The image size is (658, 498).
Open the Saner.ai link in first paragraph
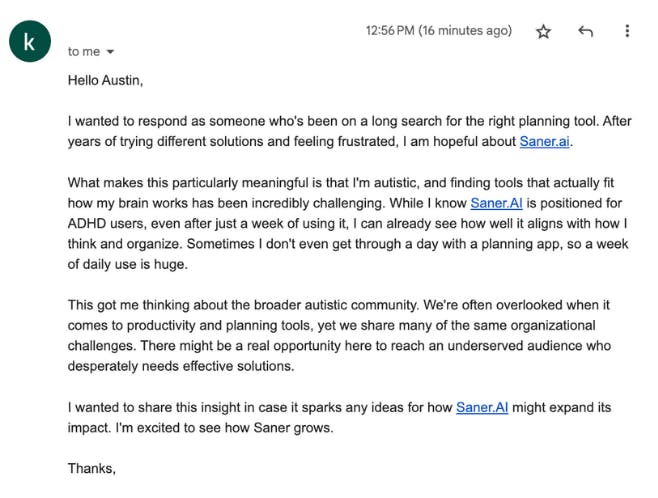point(545,142)
